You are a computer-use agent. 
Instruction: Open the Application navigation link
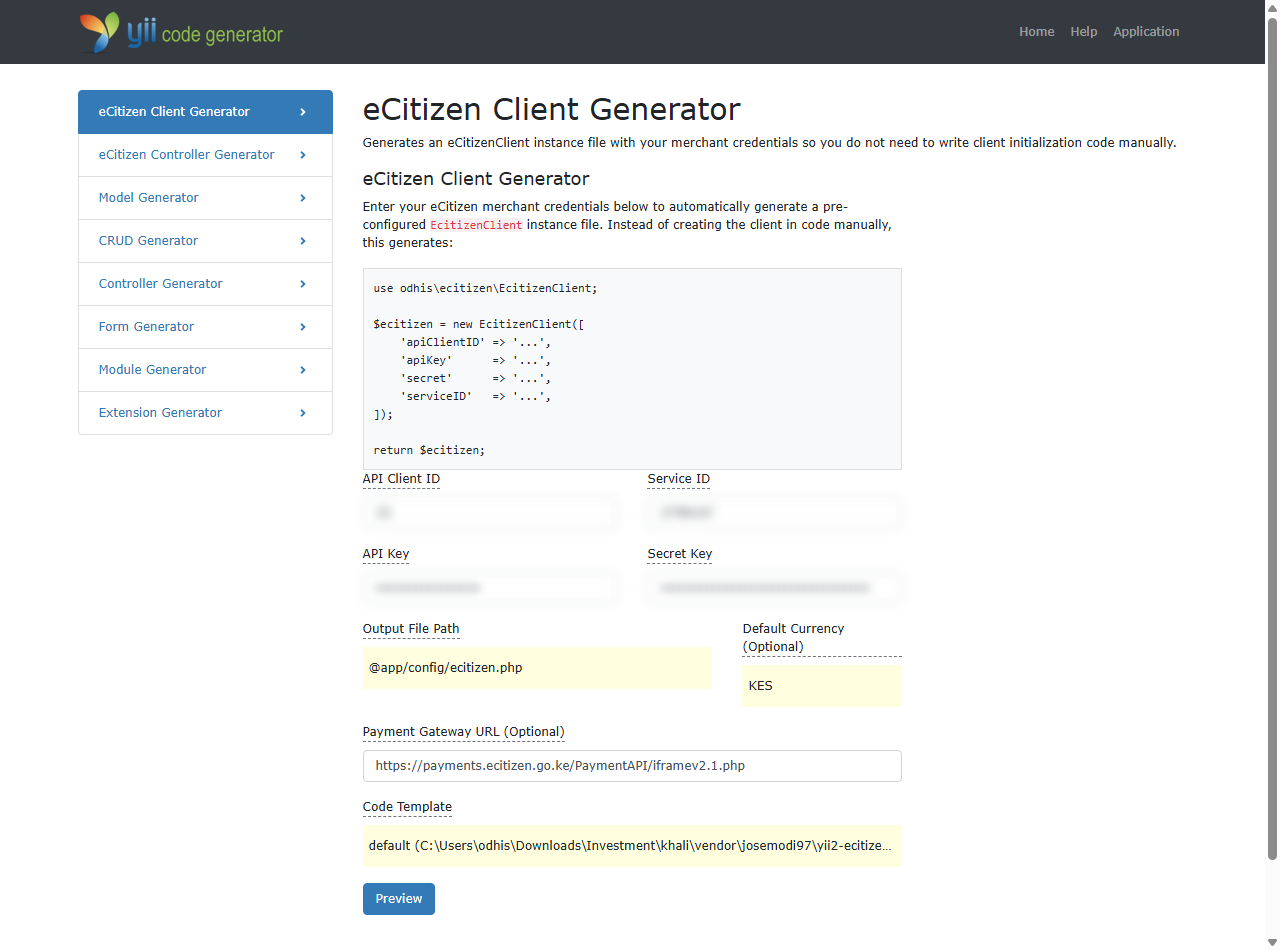(x=1146, y=32)
